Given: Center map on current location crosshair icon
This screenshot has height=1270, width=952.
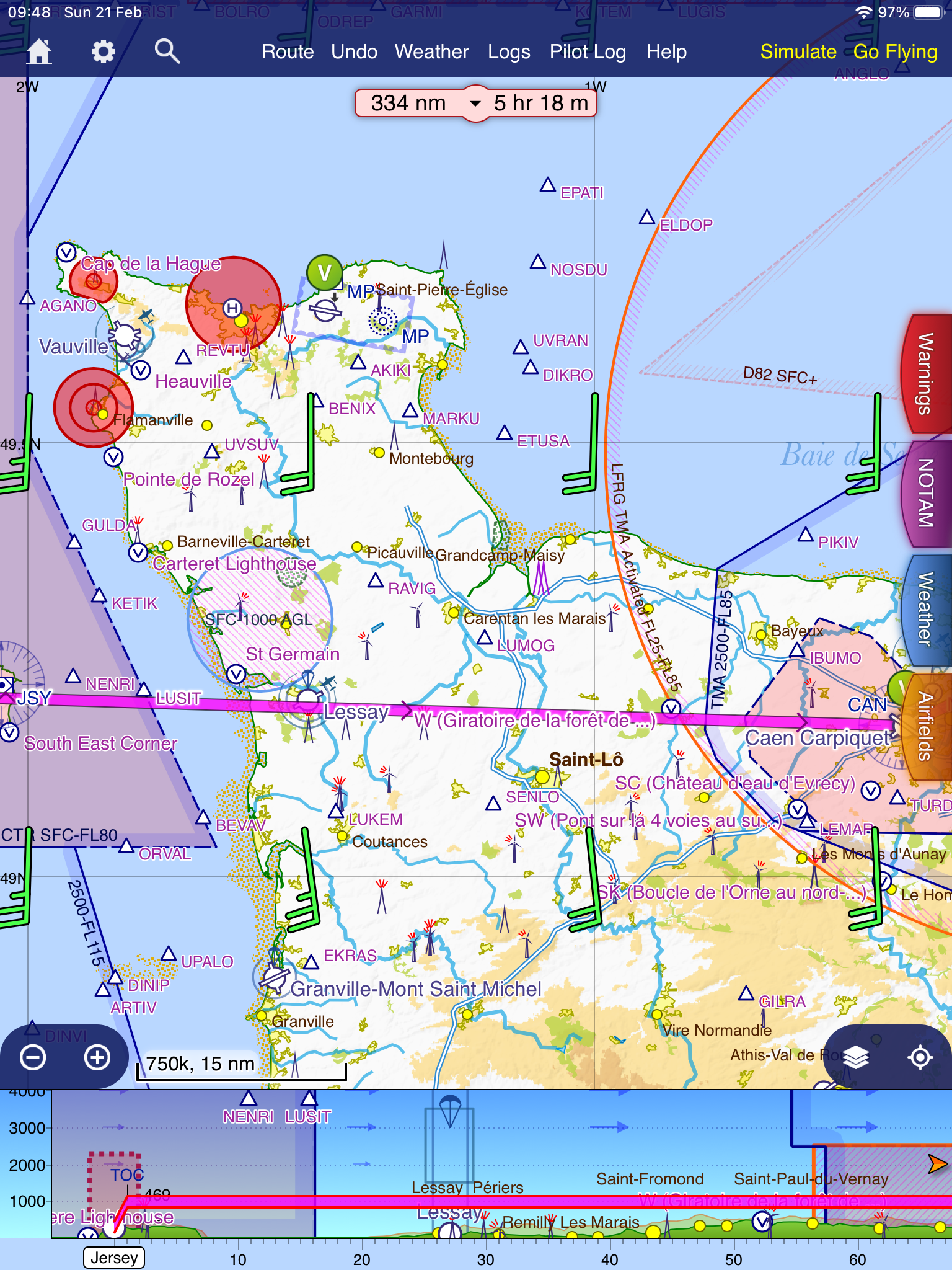Looking at the screenshot, I should (920, 1057).
